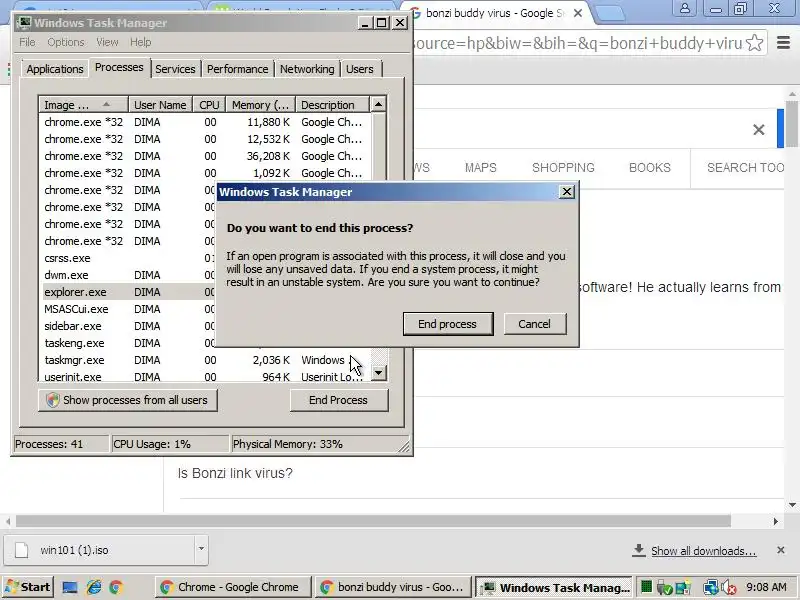The height and width of the screenshot is (600, 800).
Task: Sort processes by Image Name column
Action: 83,105
